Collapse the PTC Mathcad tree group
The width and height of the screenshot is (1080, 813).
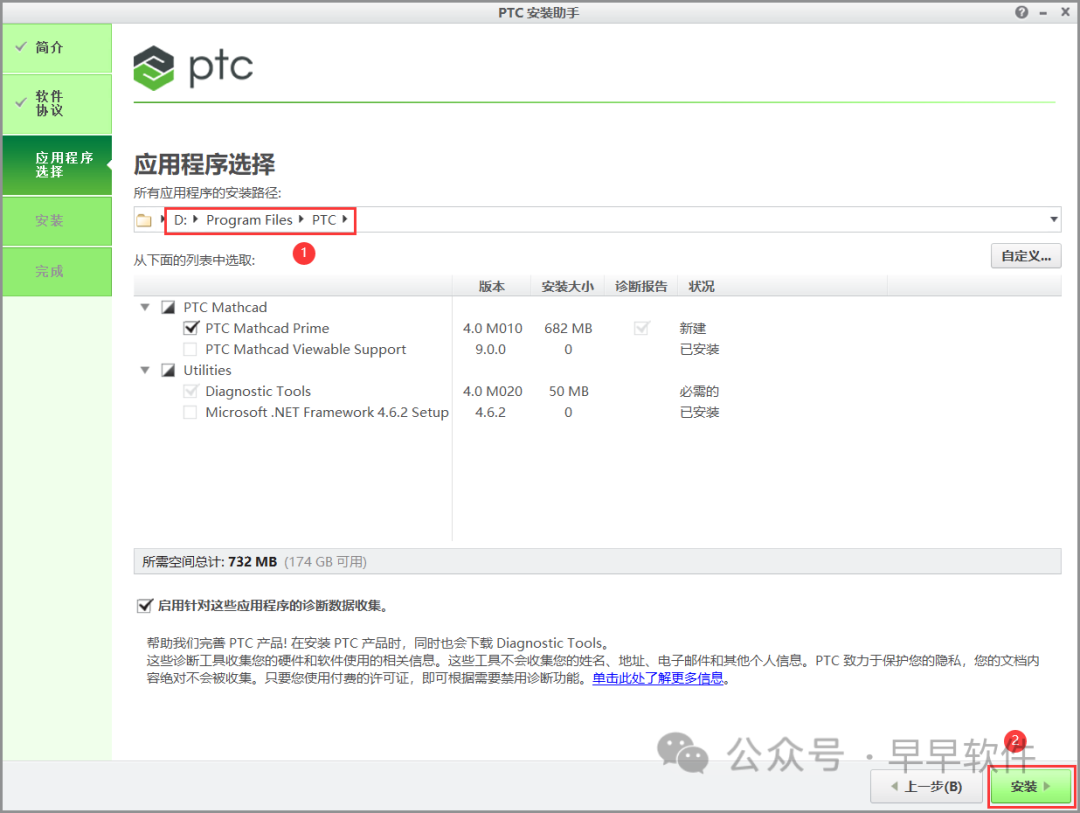145,307
